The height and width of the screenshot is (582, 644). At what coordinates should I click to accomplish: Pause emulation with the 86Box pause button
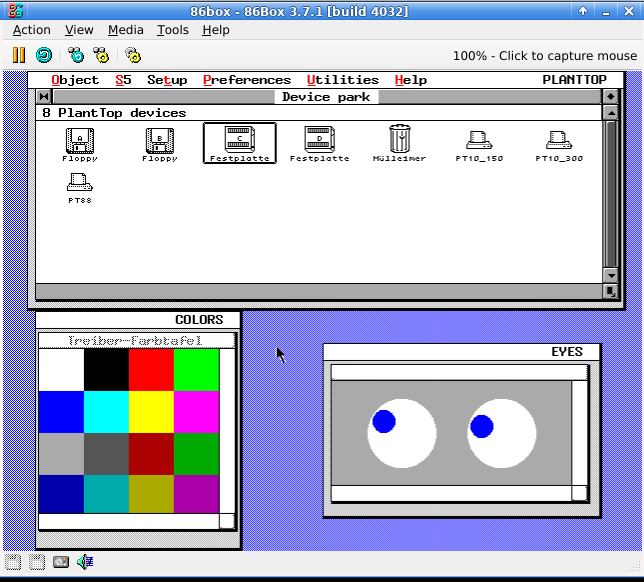[x=19, y=55]
